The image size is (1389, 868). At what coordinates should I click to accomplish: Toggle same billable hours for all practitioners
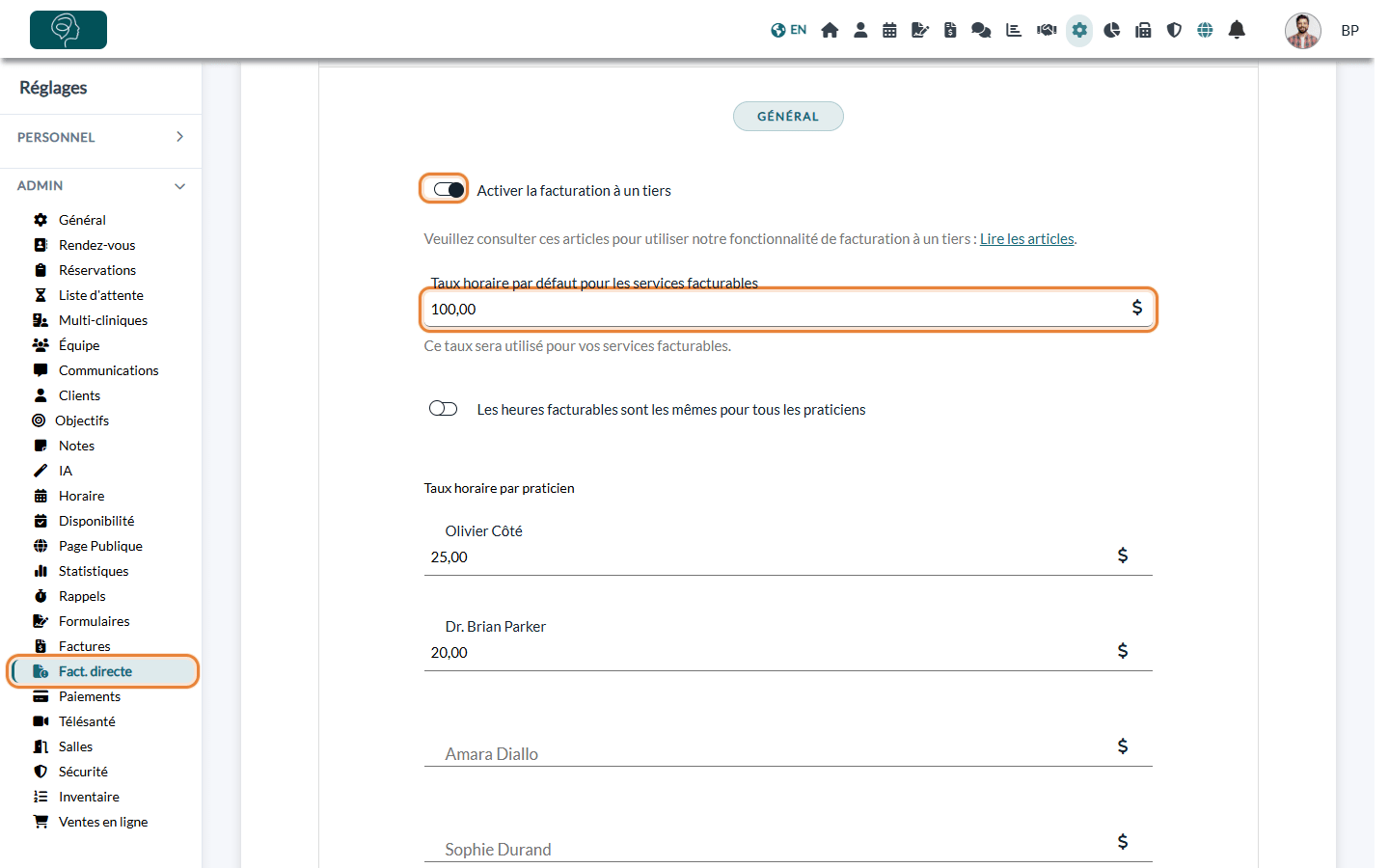(x=444, y=409)
